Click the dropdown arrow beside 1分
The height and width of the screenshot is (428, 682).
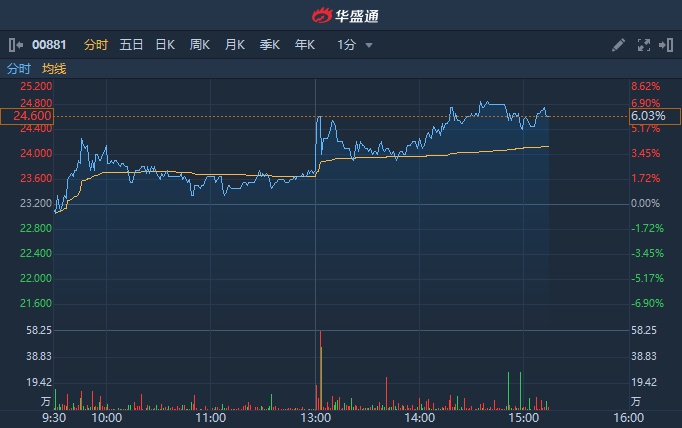coord(369,46)
